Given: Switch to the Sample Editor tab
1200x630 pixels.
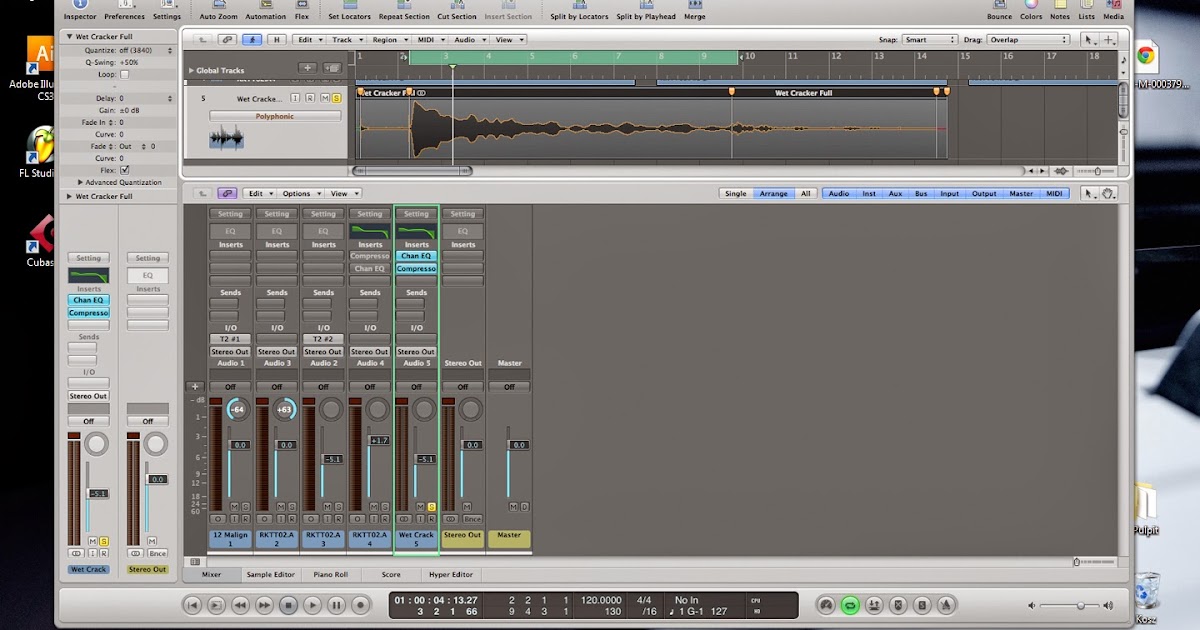Looking at the screenshot, I should (x=271, y=575).
